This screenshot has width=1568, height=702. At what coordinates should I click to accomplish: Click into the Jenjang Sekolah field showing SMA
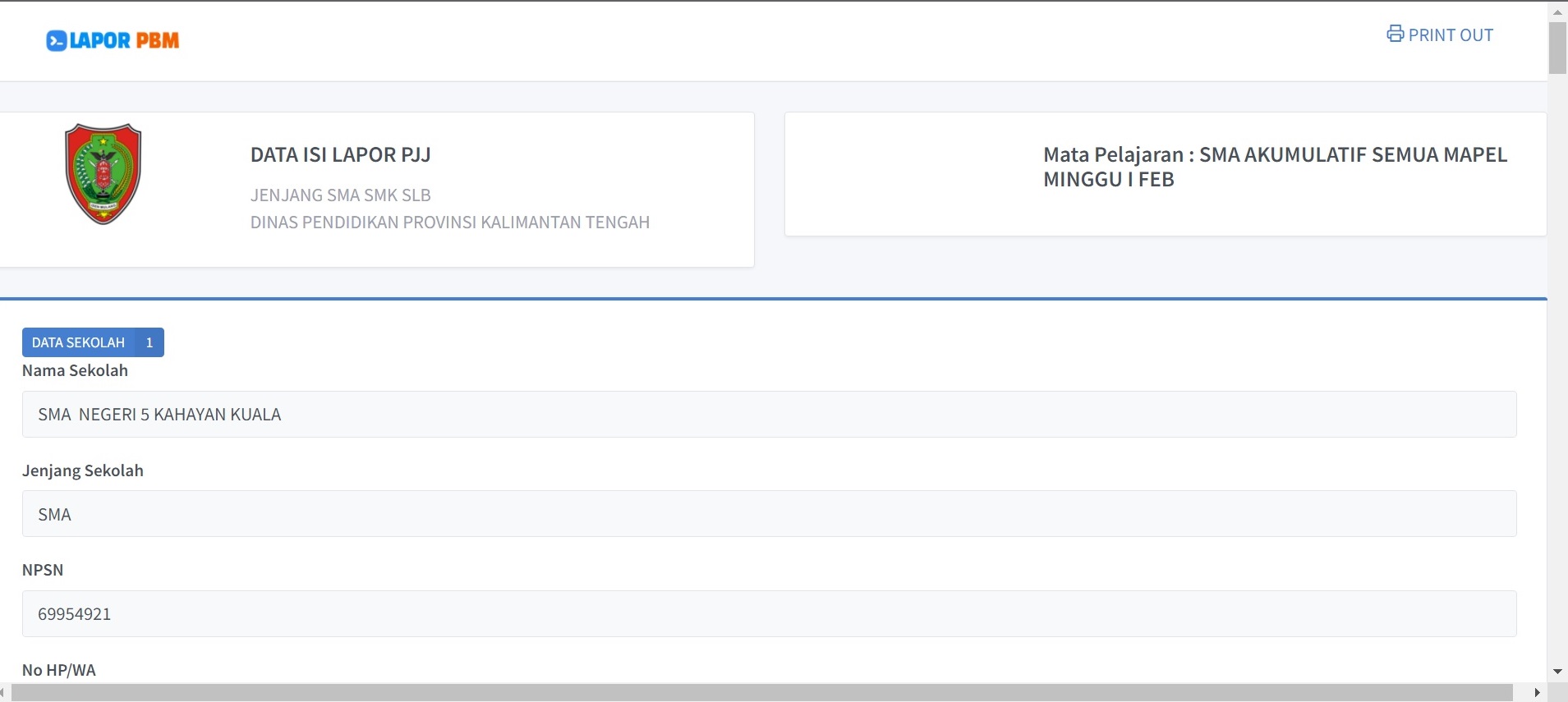click(769, 514)
